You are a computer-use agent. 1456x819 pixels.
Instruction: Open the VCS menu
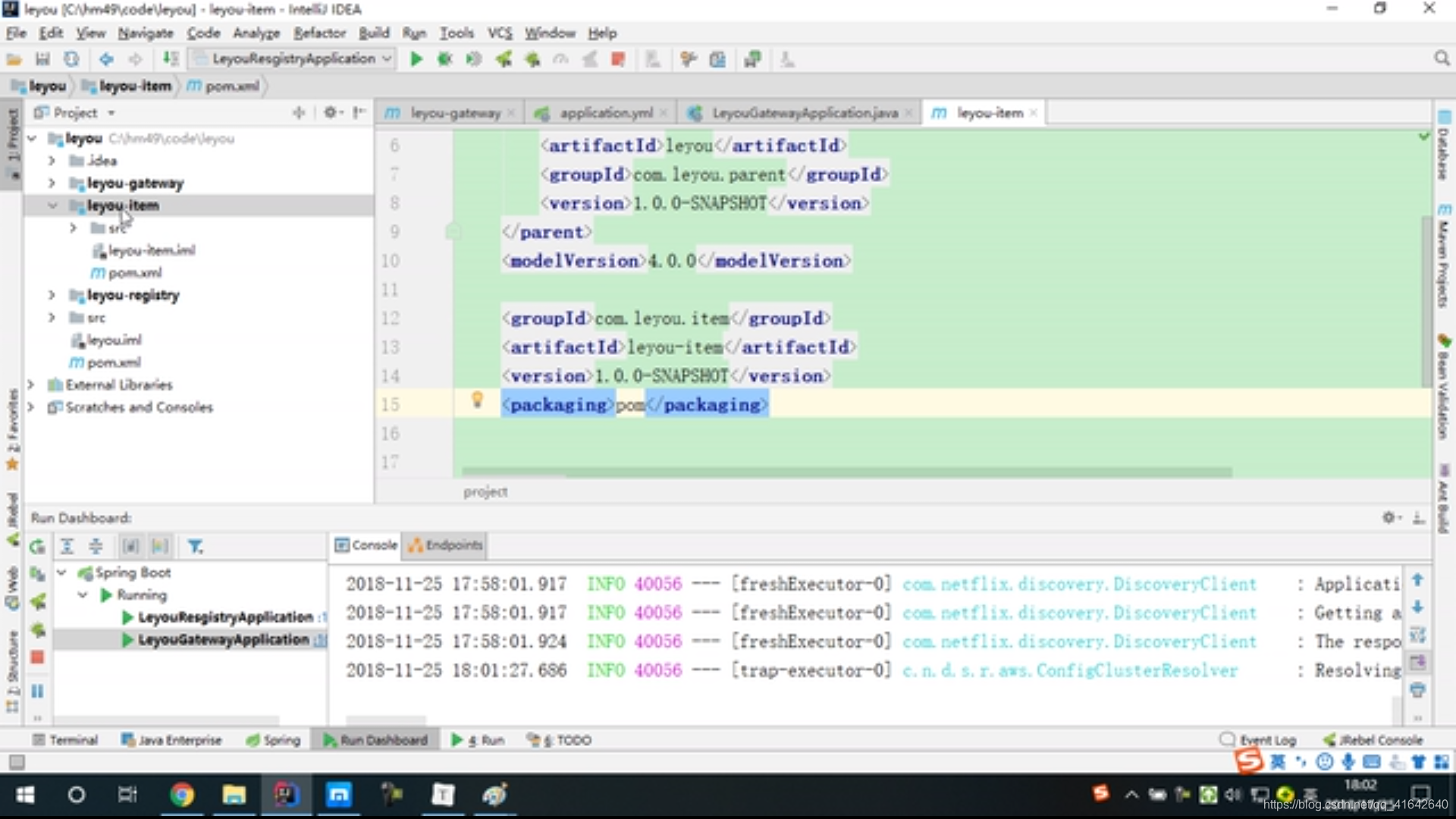(500, 33)
